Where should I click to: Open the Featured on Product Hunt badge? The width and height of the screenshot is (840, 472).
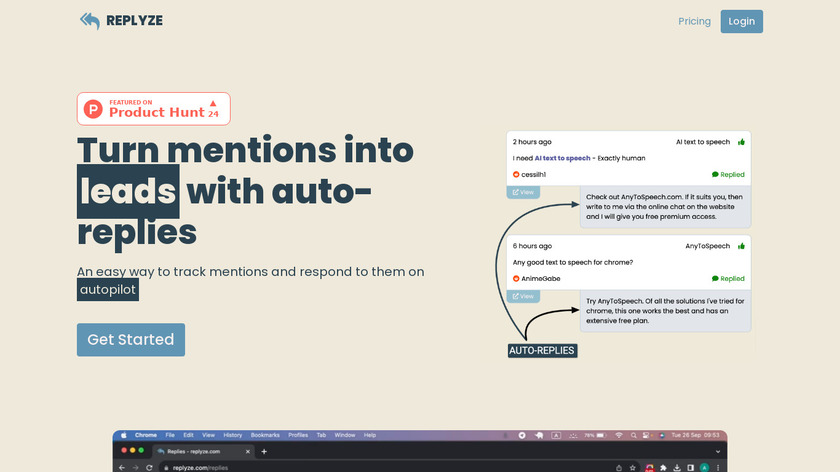pyautogui.click(x=154, y=109)
